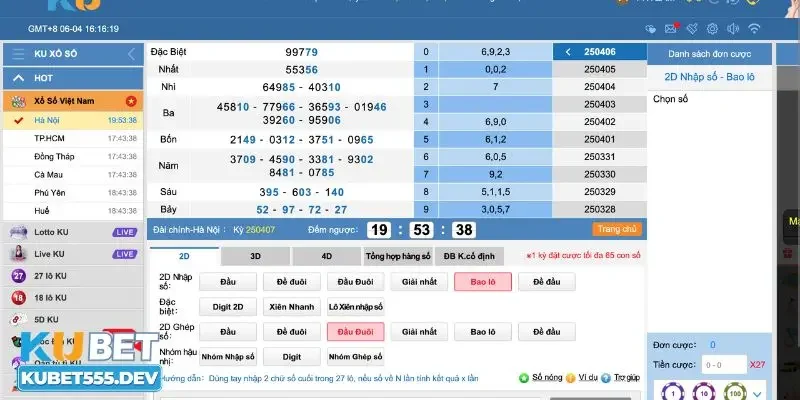Image resolution: width=800 pixels, height=400 pixels.
Task: Open Tổng hợp hàng số tab
Action: [x=398, y=256]
